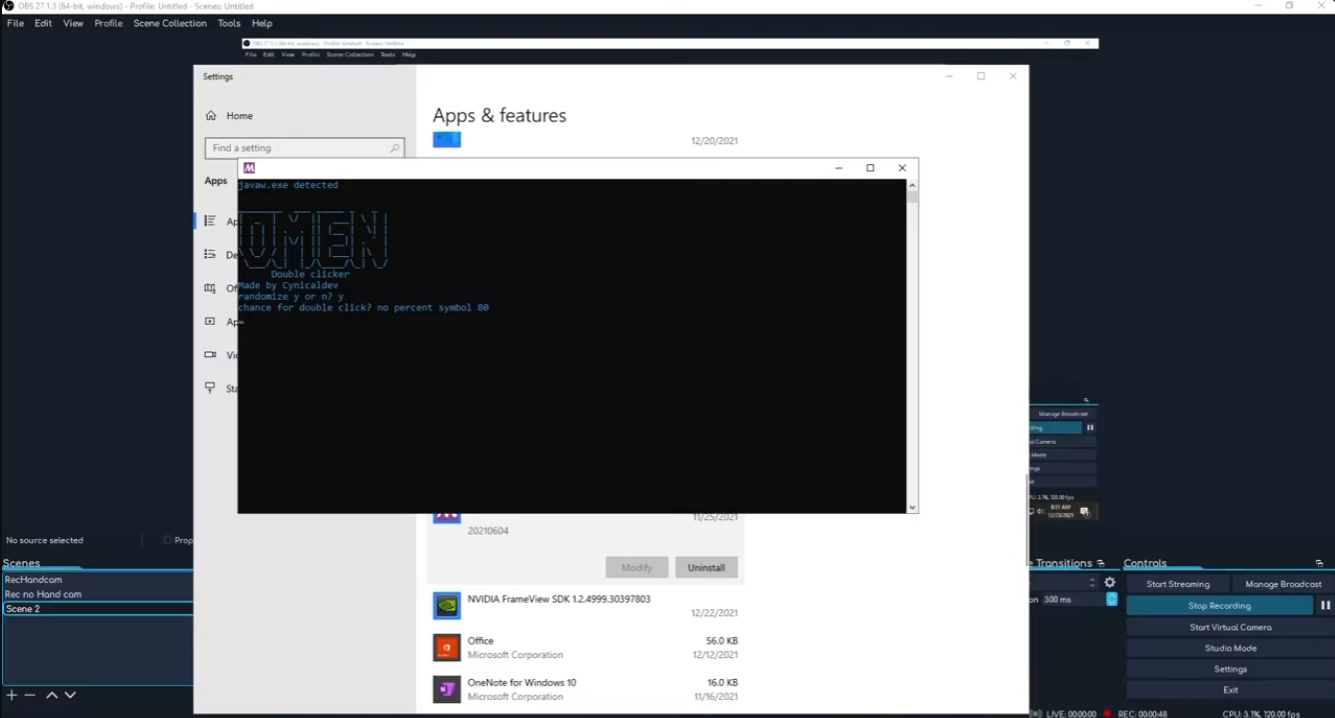Click the CPU usage readout in status bar
The width and height of the screenshot is (1335, 718).
1260,714
